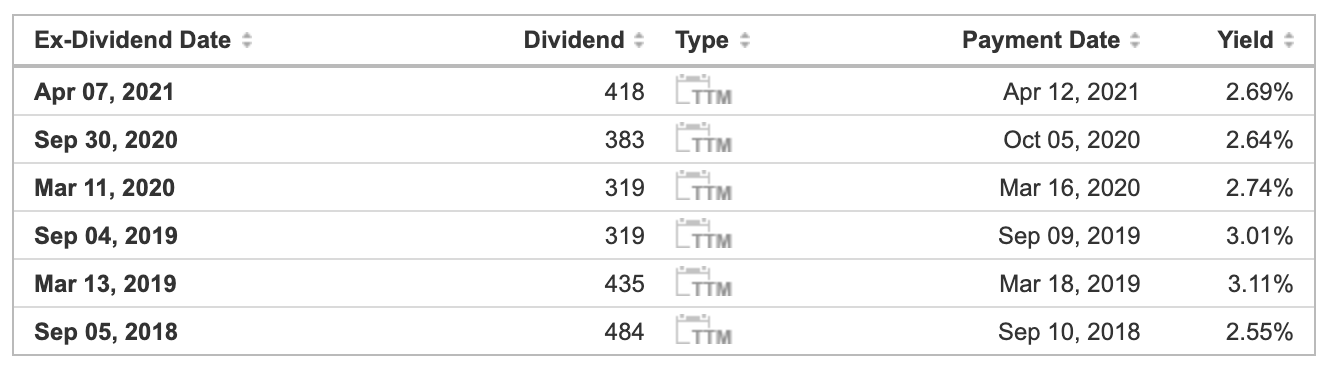Viewport: 1328px width, 370px height.
Task: Click the Payment Date header label
Action: (1041, 41)
